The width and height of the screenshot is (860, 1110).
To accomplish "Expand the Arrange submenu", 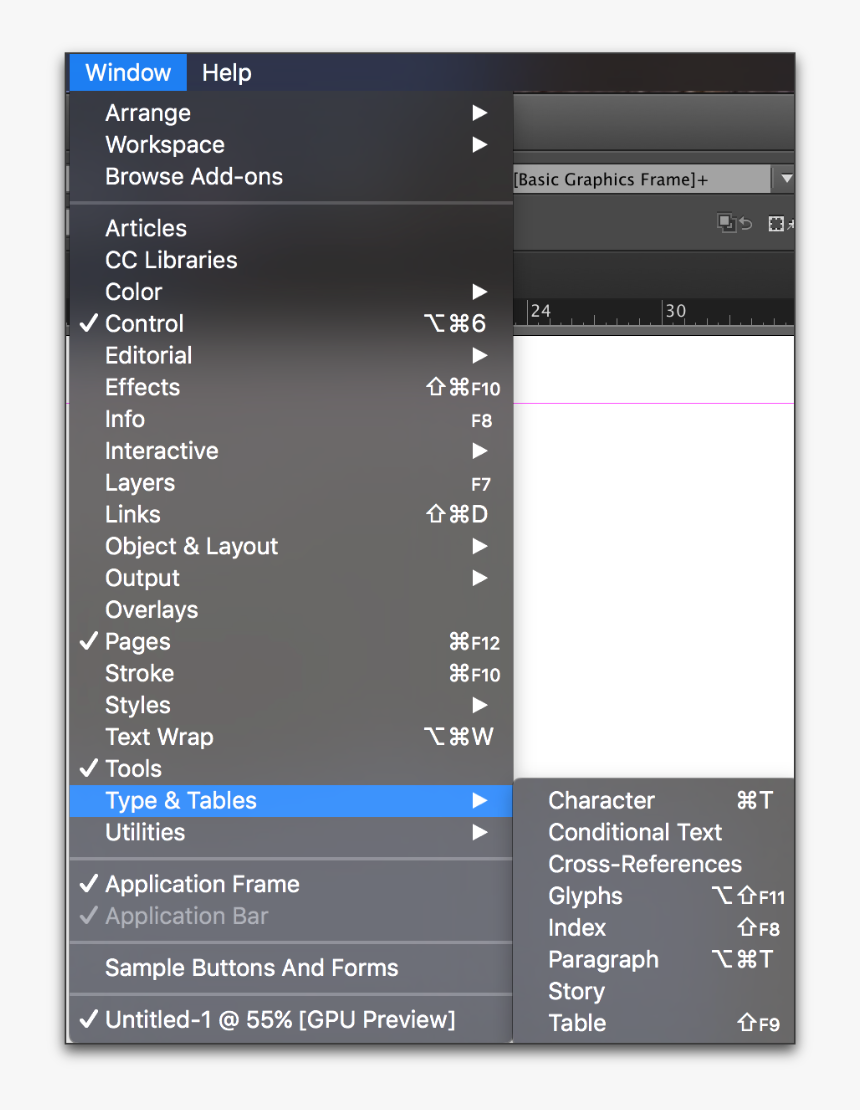I will click(x=291, y=113).
